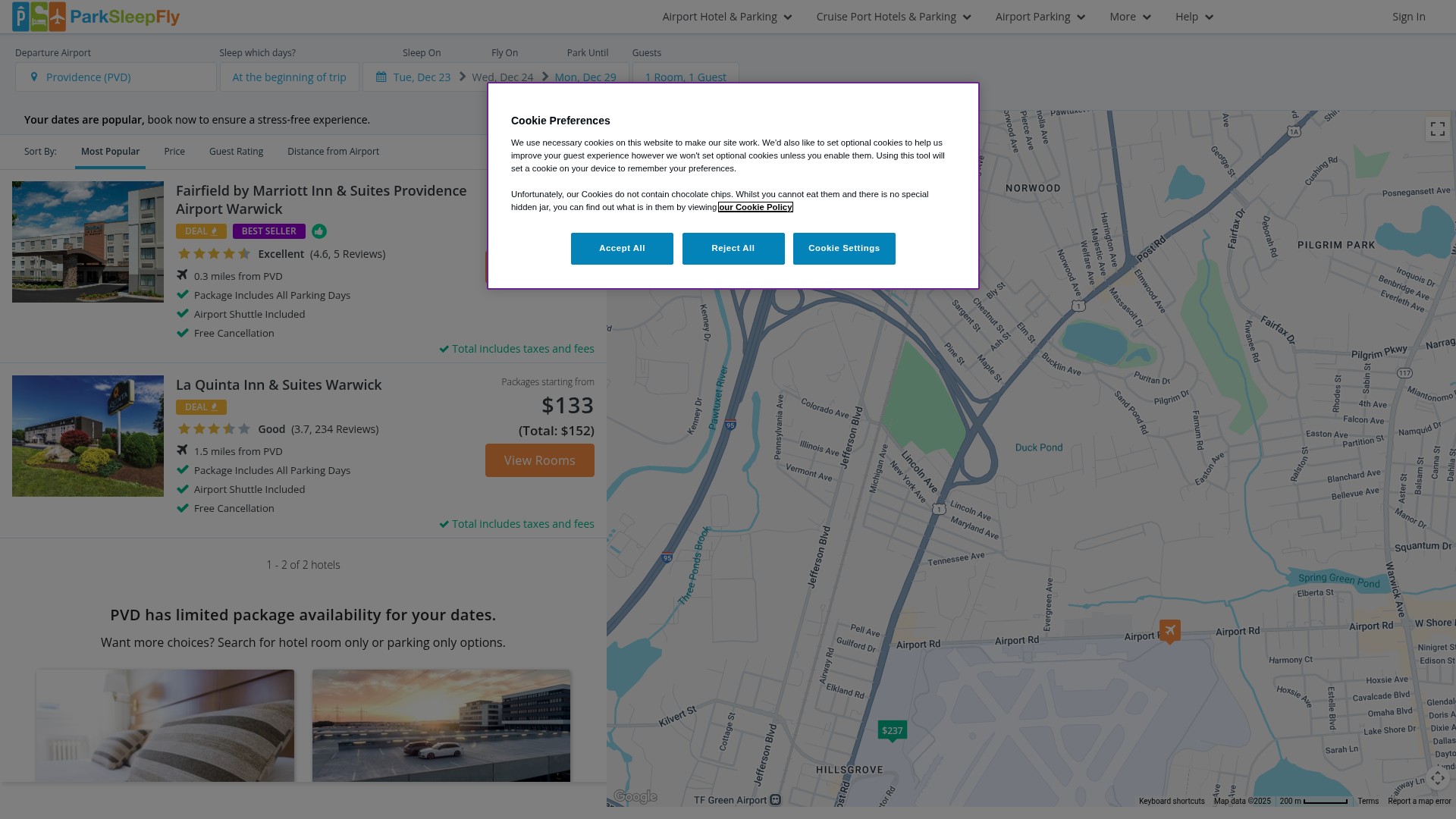Image resolution: width=1456 pixels, height=819 pixels.
Task: Click the ParkSleepFly logo
Action: point(96,17)
